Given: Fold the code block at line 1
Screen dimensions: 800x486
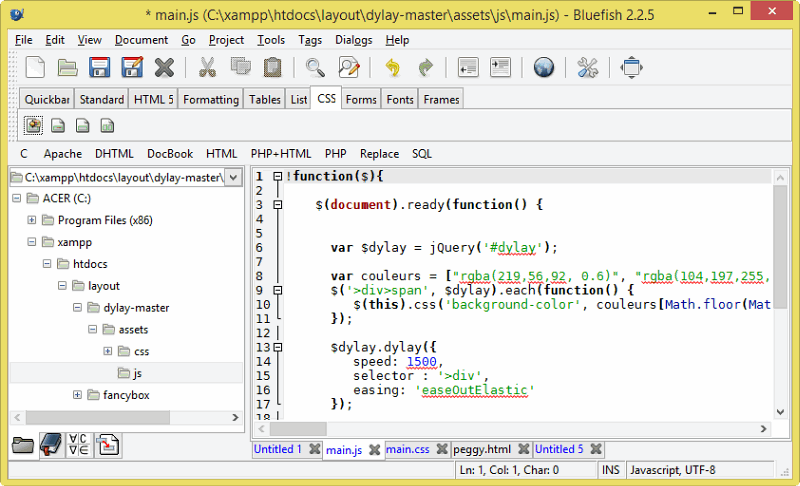Looking at the screenshot, I should [278, 176].
